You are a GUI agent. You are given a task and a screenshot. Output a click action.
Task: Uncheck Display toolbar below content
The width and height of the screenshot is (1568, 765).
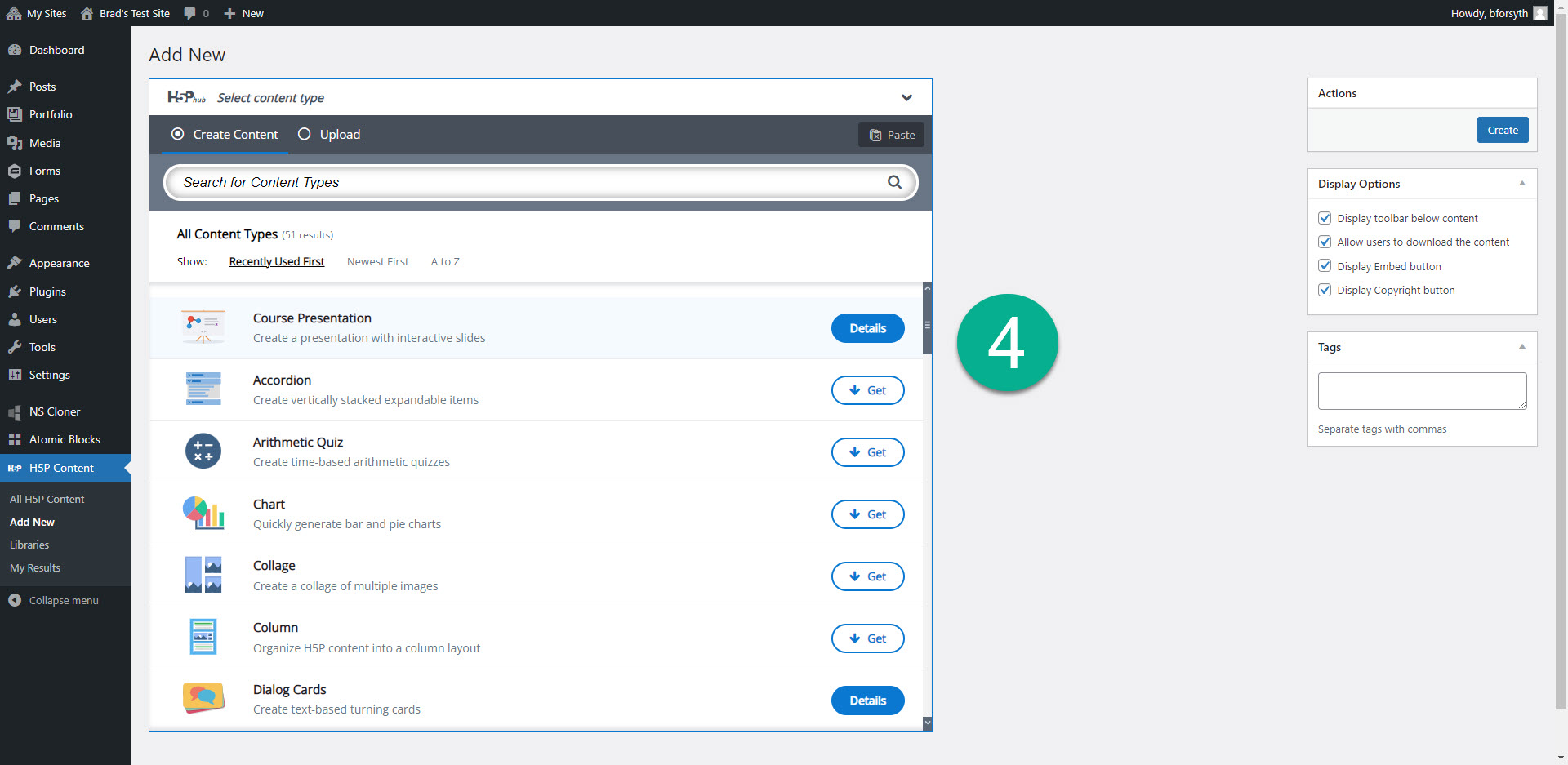click(1325, 218)
